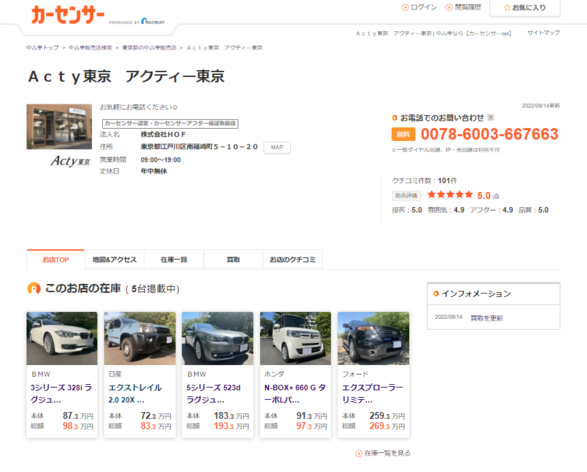Click the MAP button next to address
The height and width of the screenshot is (472, 587).
[x=277, y=147]
